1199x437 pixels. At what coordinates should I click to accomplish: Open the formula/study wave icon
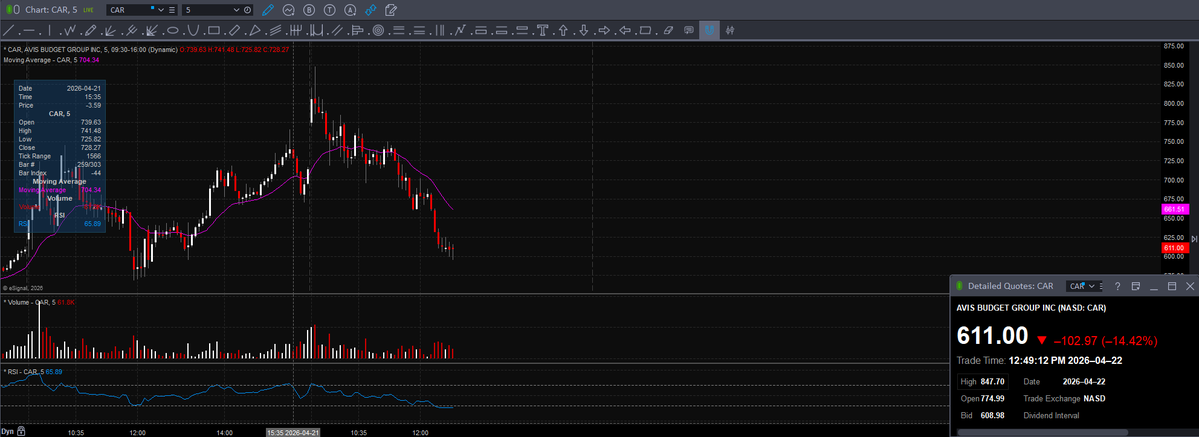[288, 10]
